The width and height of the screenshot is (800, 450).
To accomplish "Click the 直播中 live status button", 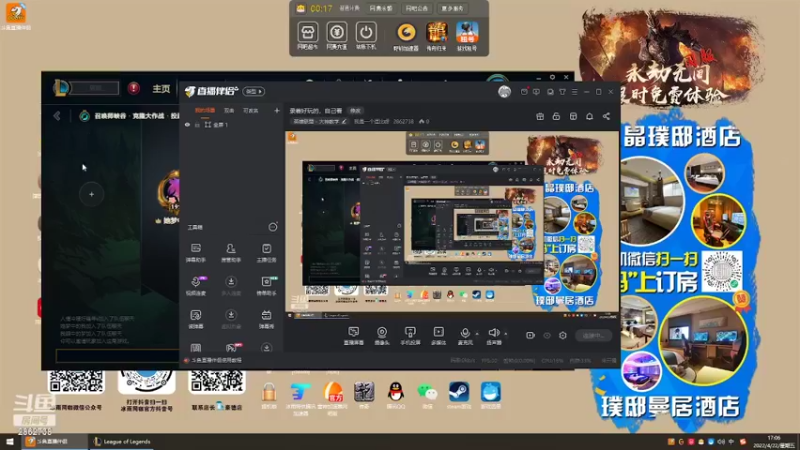I will tap(593, 335).
